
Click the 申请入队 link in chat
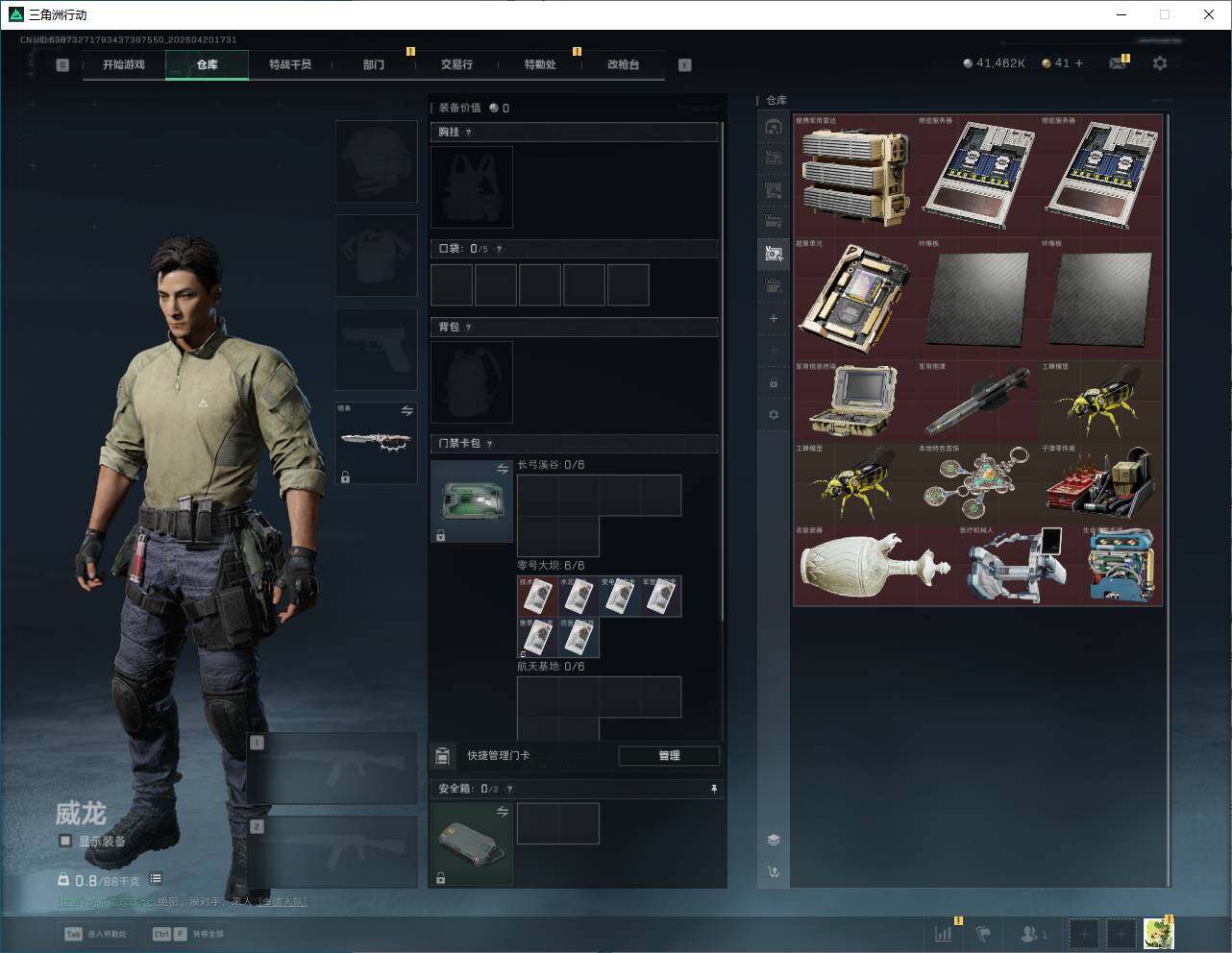pyautogui.click(x=282, y=902)
